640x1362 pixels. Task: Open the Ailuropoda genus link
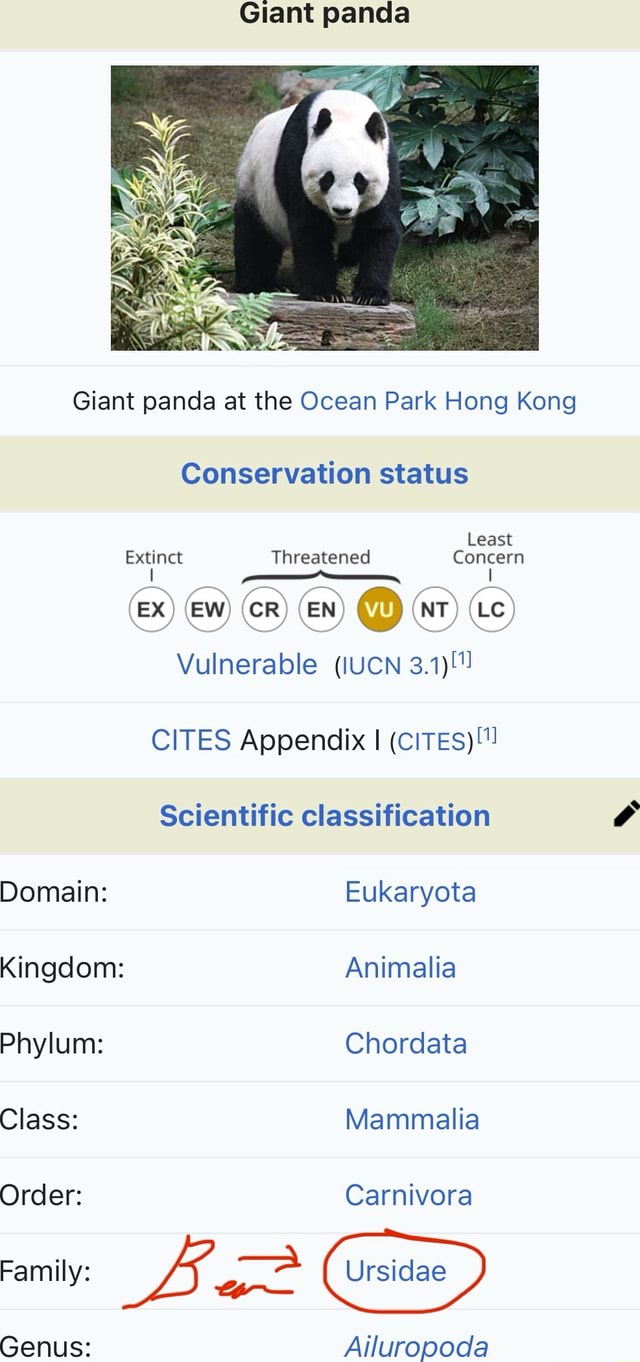point(416,1347)
